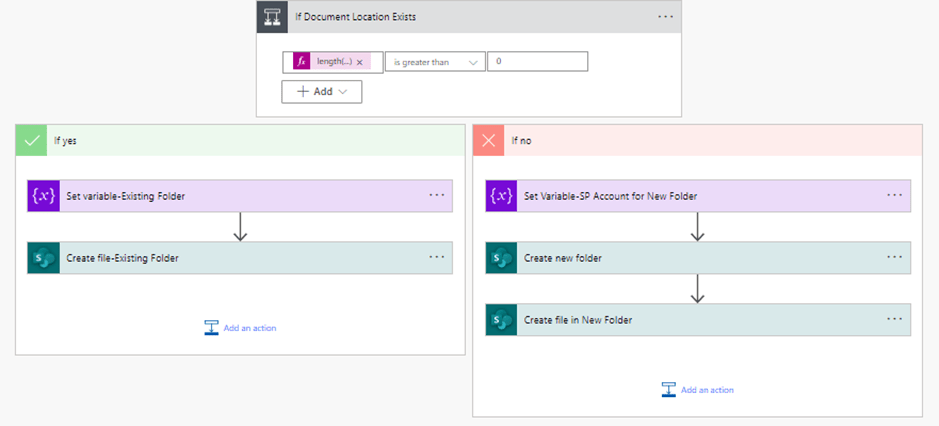939x426 pixels.
Task: Click the condition value field containing 0
Action: [537, 62]
